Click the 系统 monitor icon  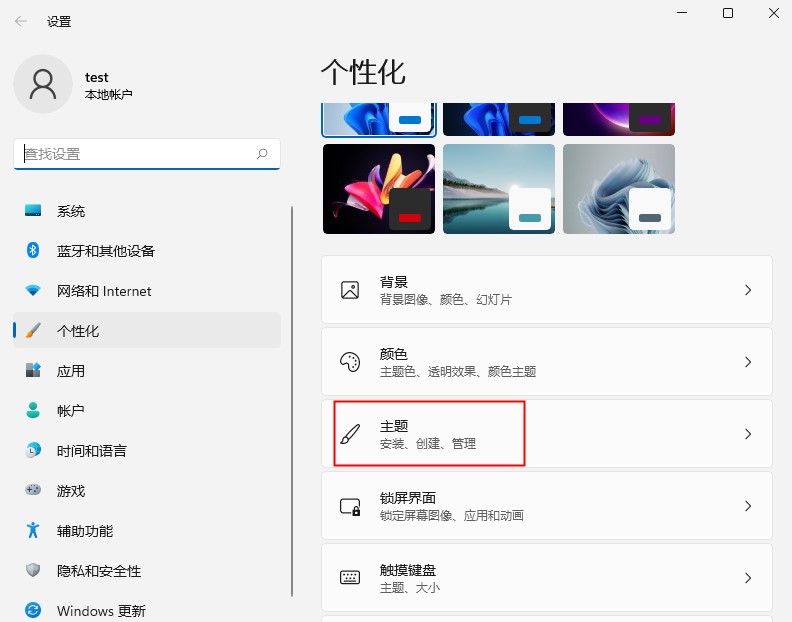click(33, 210)
